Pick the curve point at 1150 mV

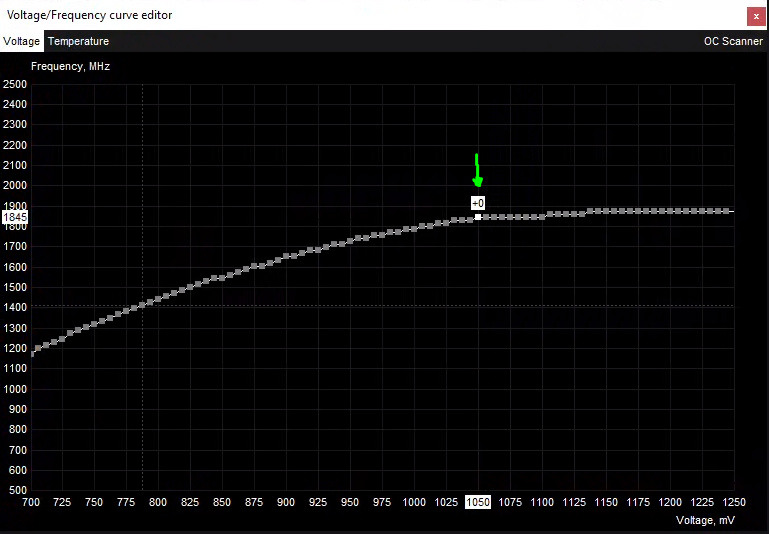(606, 211)
